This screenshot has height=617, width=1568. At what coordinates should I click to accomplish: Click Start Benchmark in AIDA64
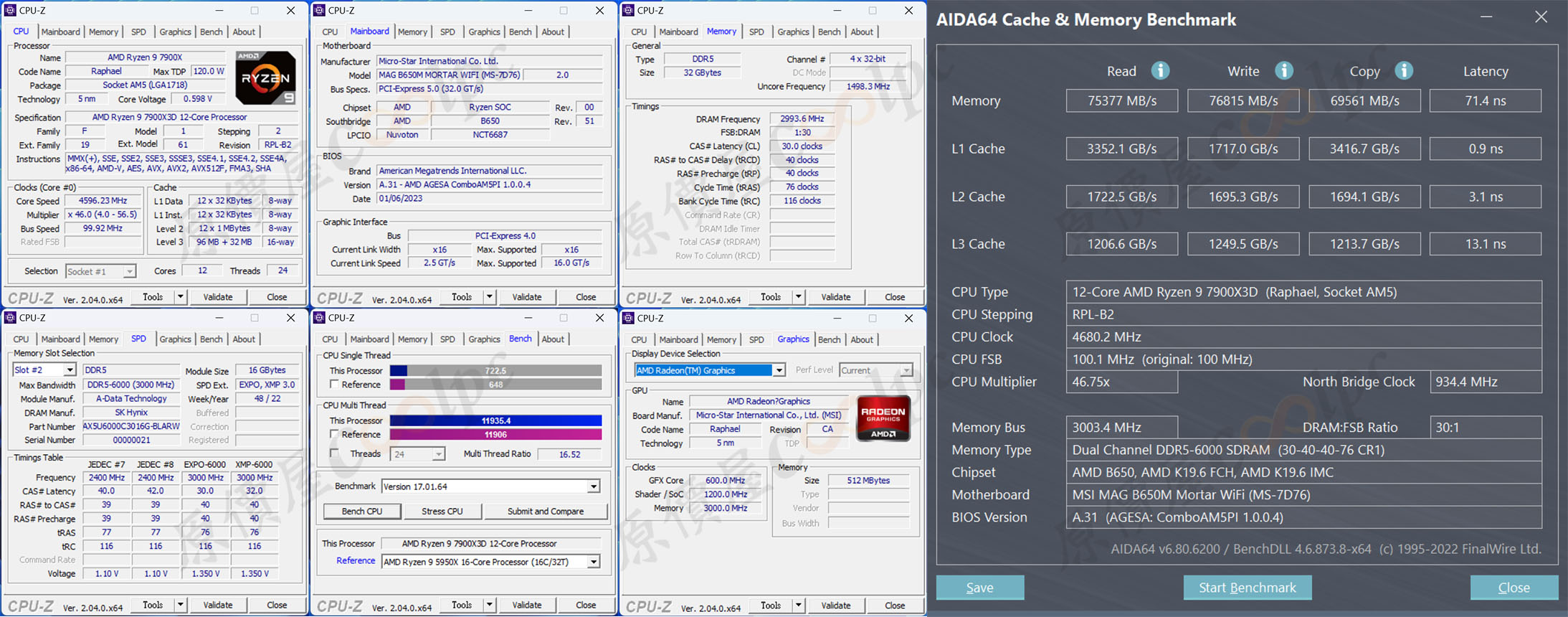click(1248, 588)
